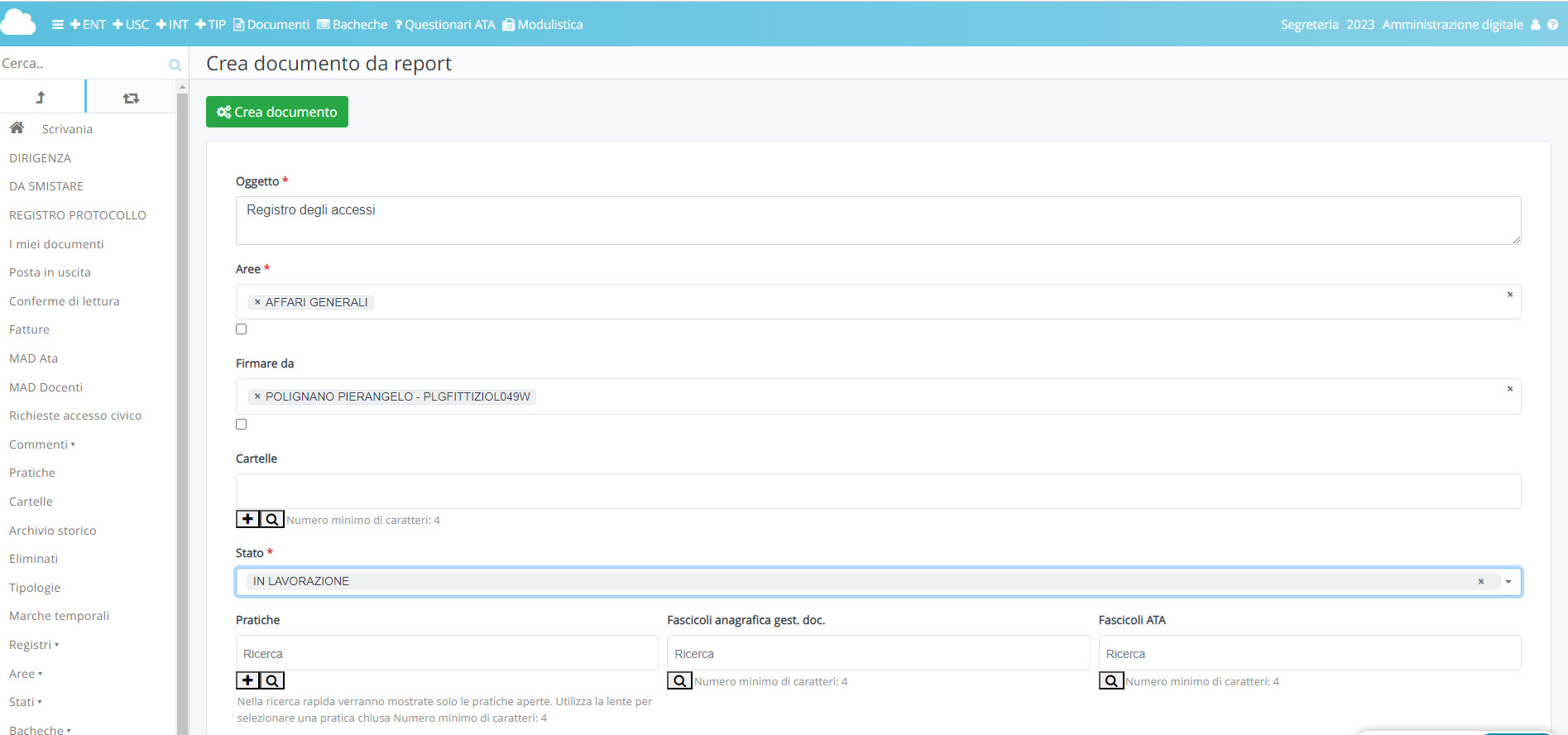The width and height of the screenshot is (1568, 735).
Task: Add a new Pratiche with plus icon
Action: pyautogui.click(x=247, y=680)
